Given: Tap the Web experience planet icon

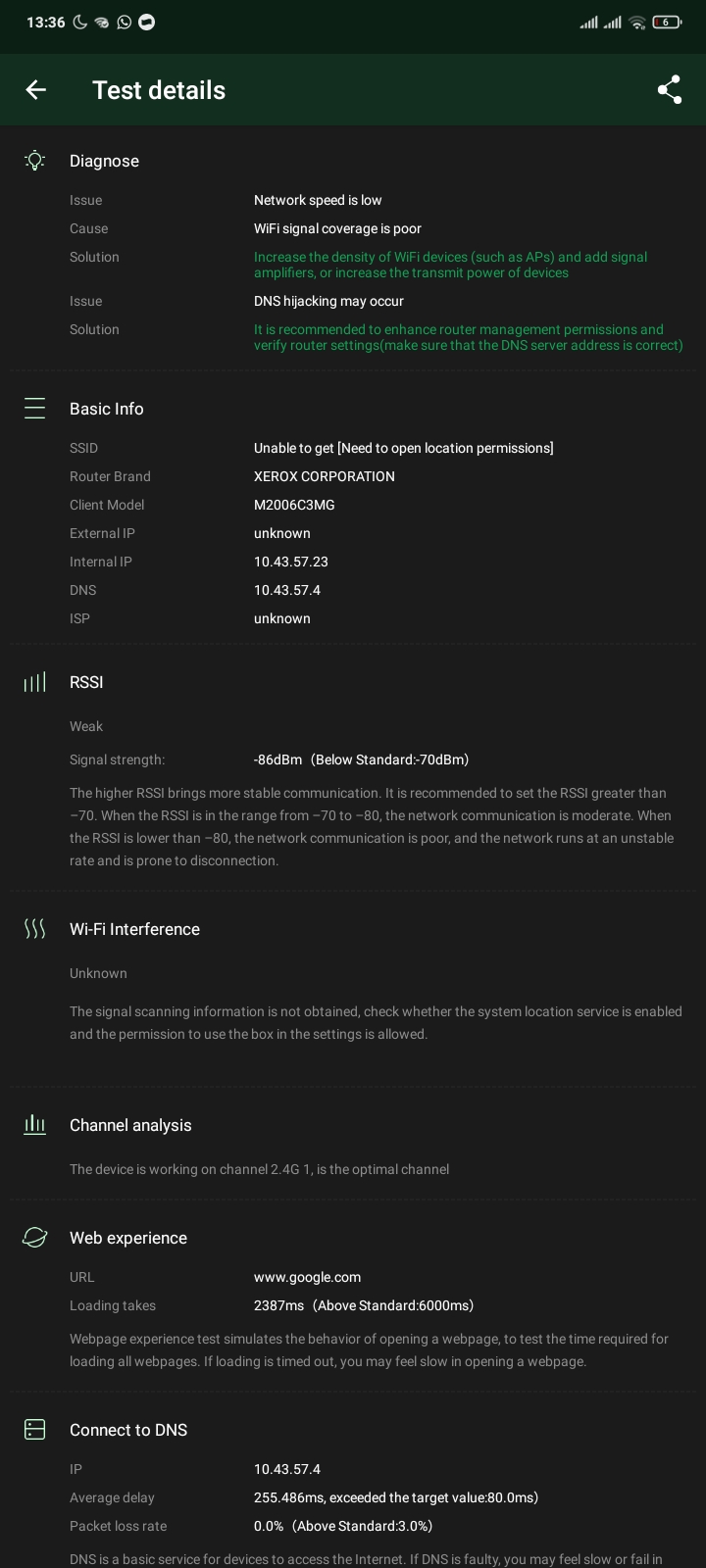Looking at the screenshot, I should [x=35, y=1238].
